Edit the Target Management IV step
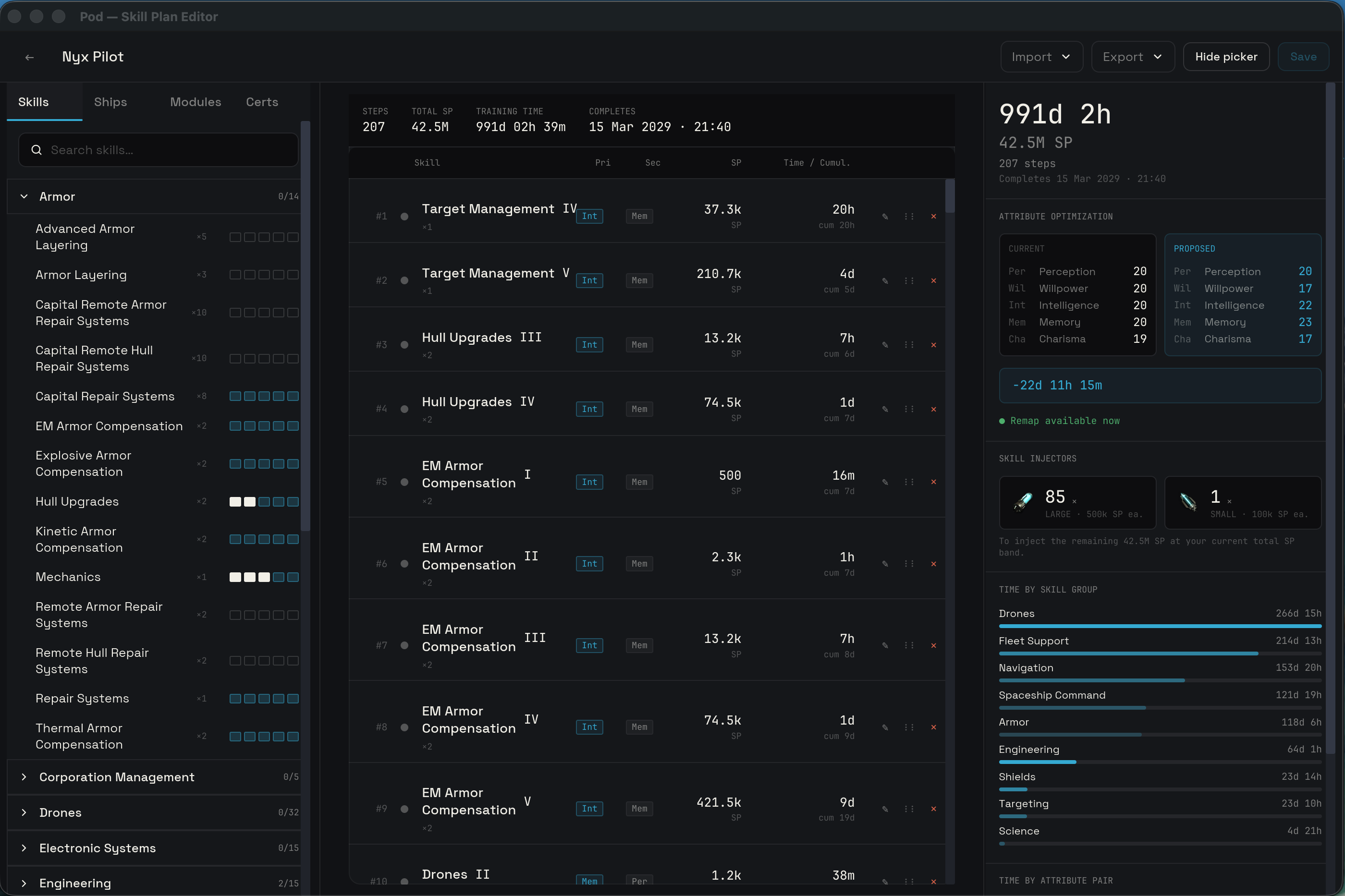 click(x=885, y=217)
